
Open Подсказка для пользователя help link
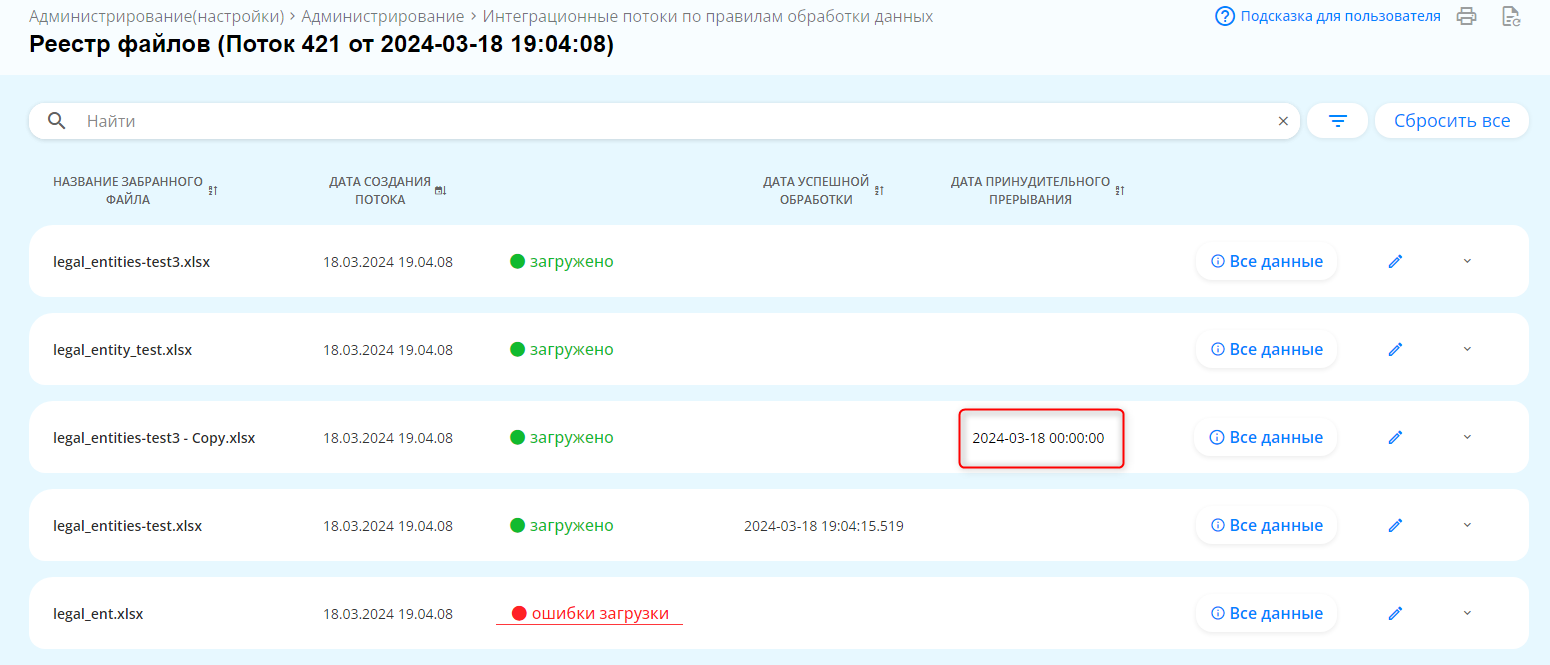(x=1339, y=16)
